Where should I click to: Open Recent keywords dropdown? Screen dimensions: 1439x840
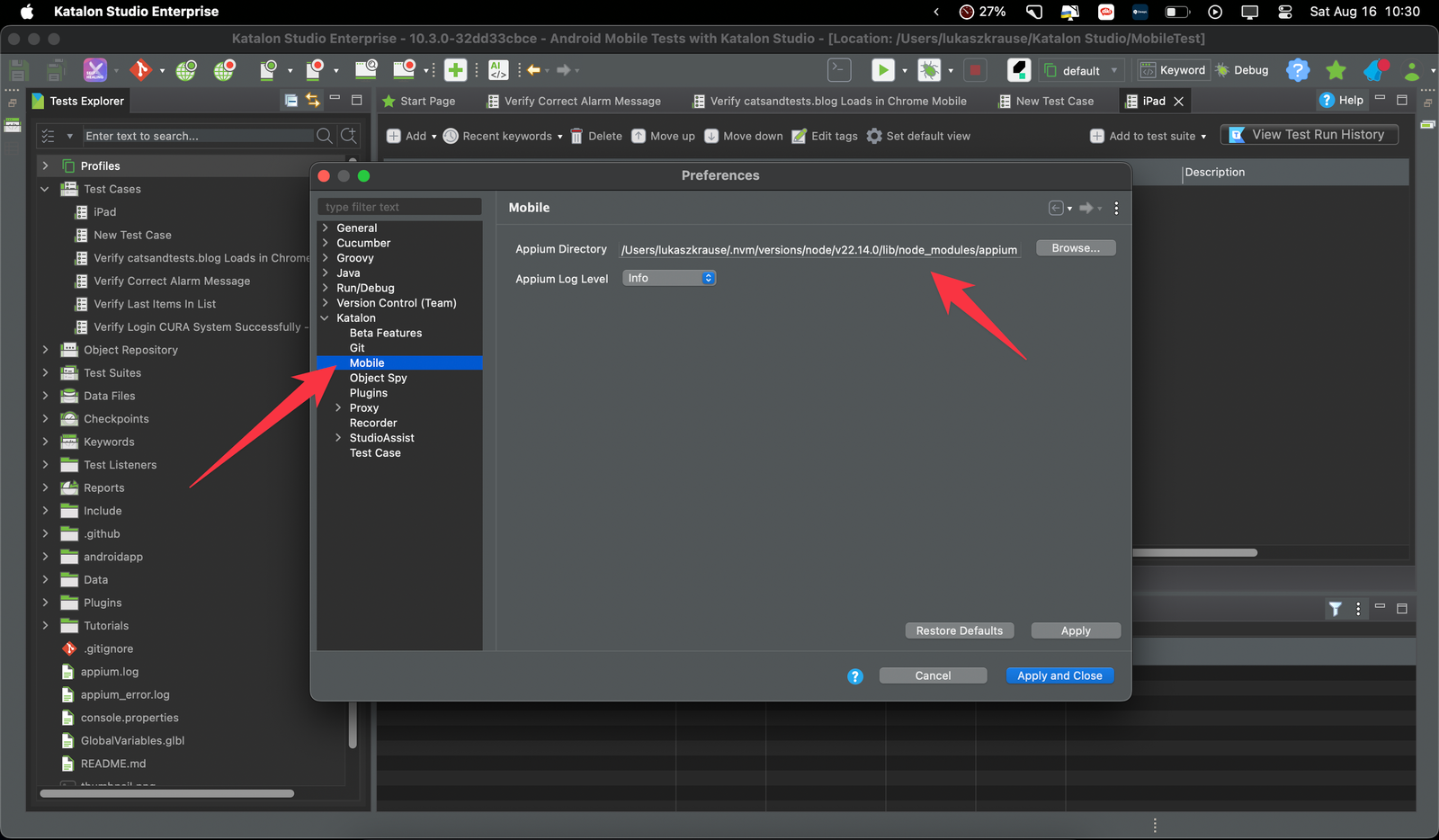(x=503, y=136)
